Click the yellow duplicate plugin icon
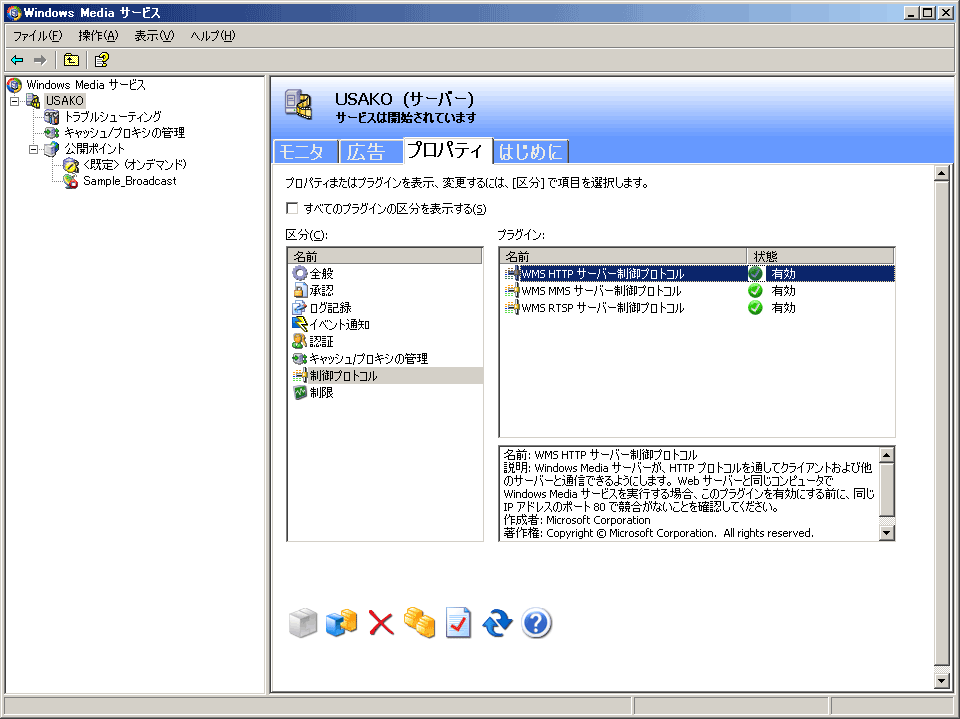 pos(419,623)
